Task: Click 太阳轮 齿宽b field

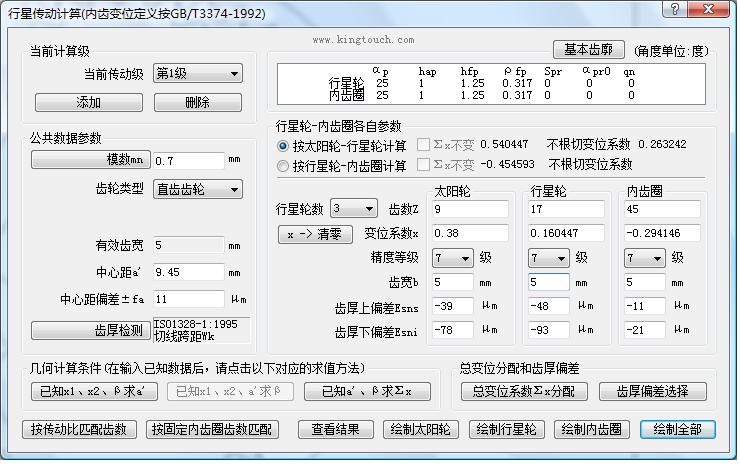Action: point(452,282)
